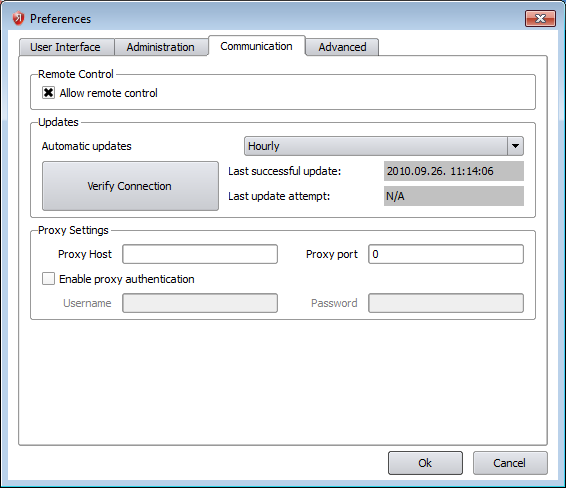Click the Verify Connection button
This screenshot has width=566, height=488.
click(x=130, y=186)
